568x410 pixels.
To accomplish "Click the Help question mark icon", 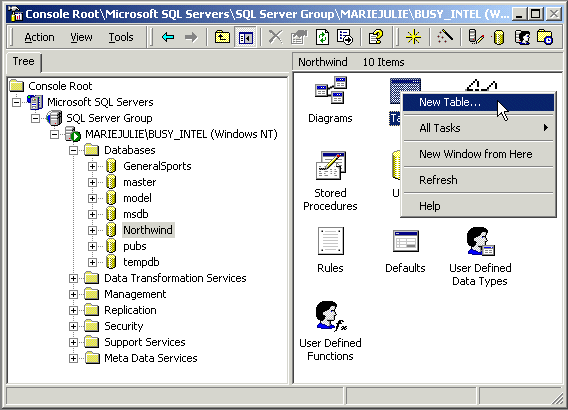I will pos(376,37).
